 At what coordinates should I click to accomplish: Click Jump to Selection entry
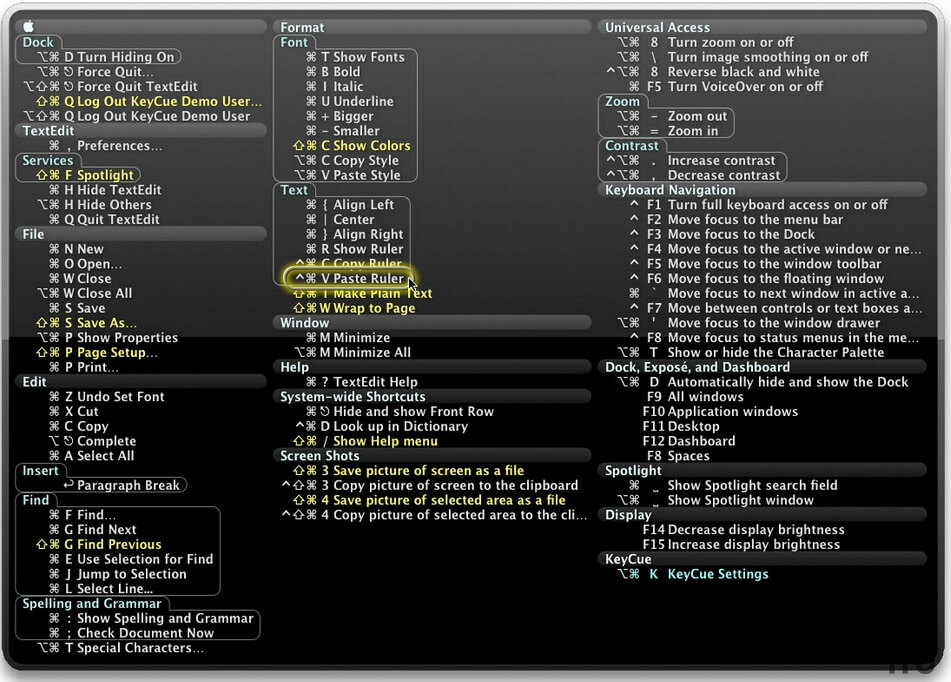(x=118, y=574)
